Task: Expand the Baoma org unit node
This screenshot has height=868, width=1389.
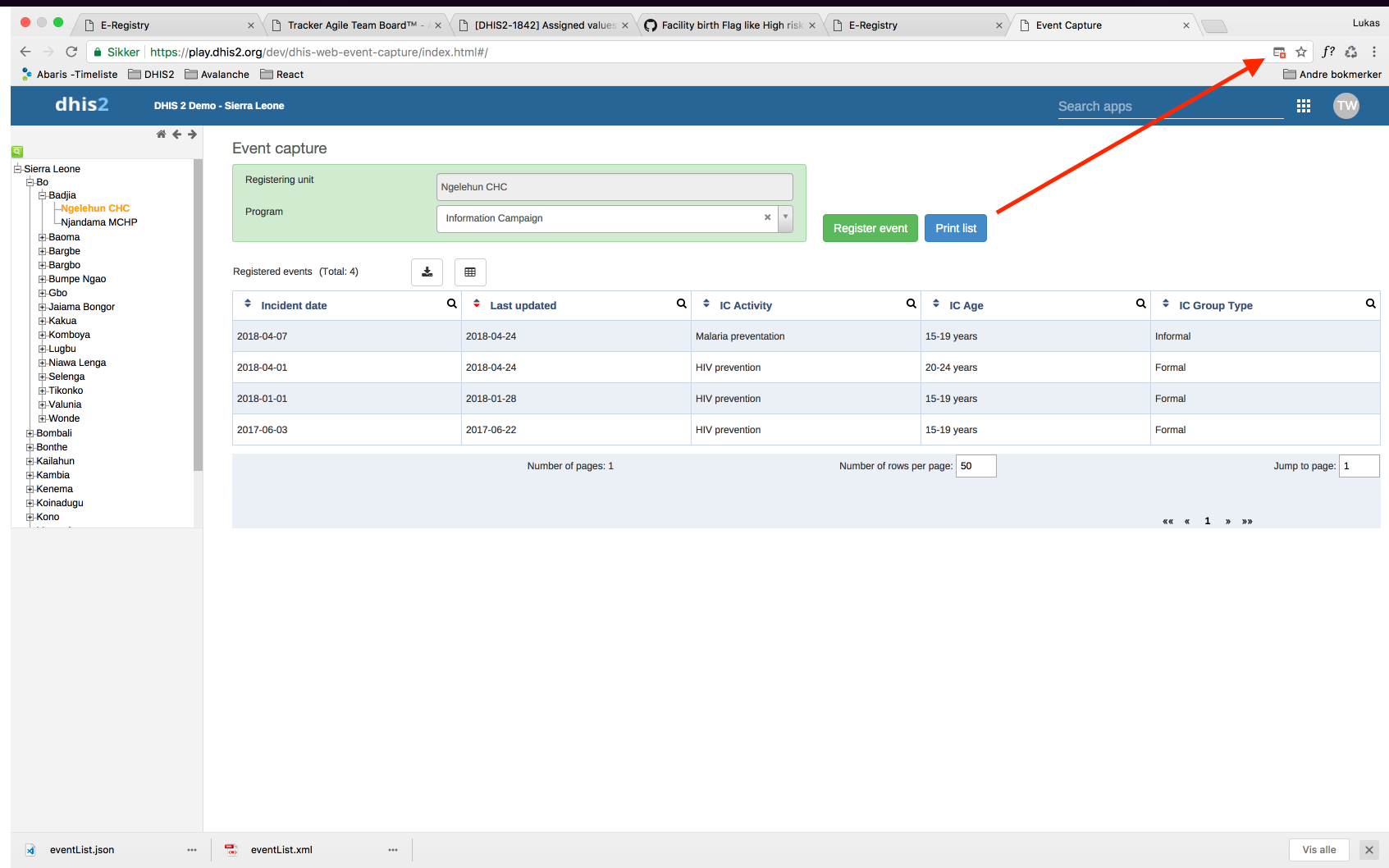Action: pyautogui.click(x=43, y=237)
